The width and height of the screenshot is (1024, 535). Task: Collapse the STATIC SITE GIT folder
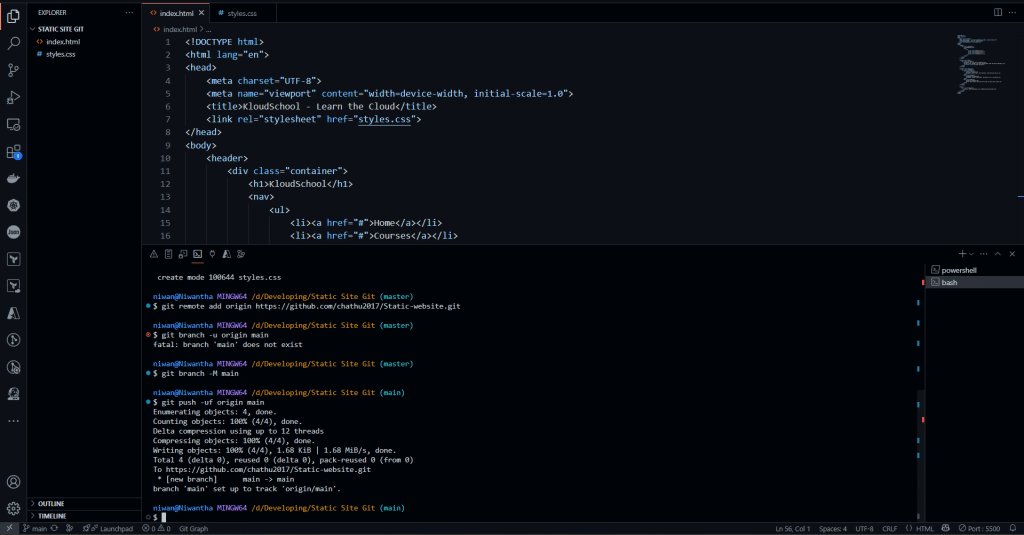tap(60, 29)
